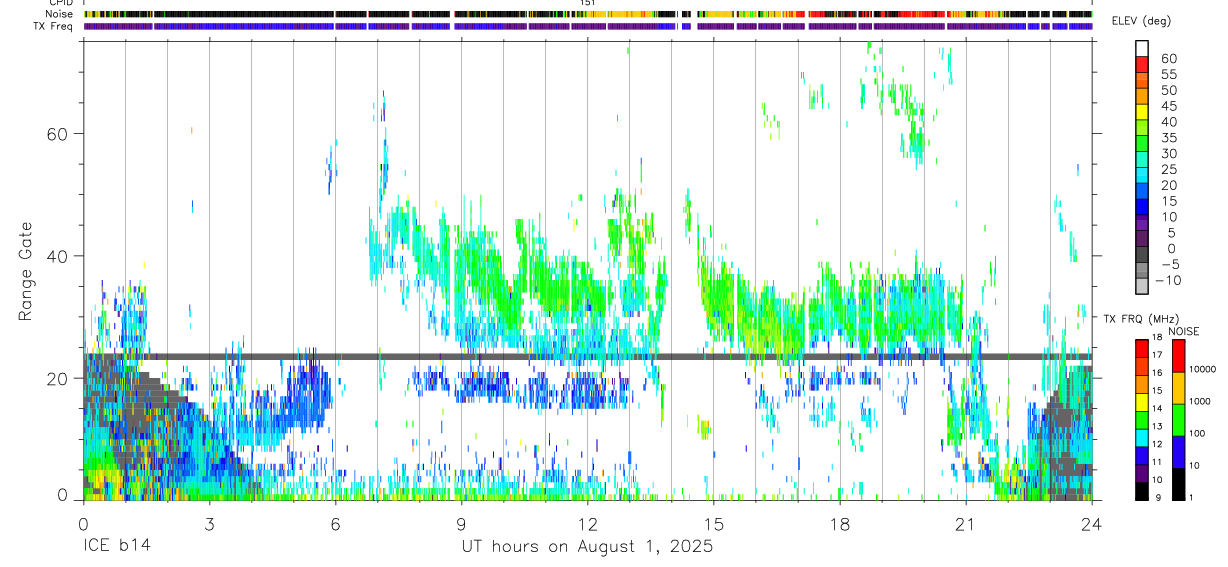This screenshot has width=1228, height=567.
Task: Click UT hours axis tick '3'
Action: tap(209, 523)
